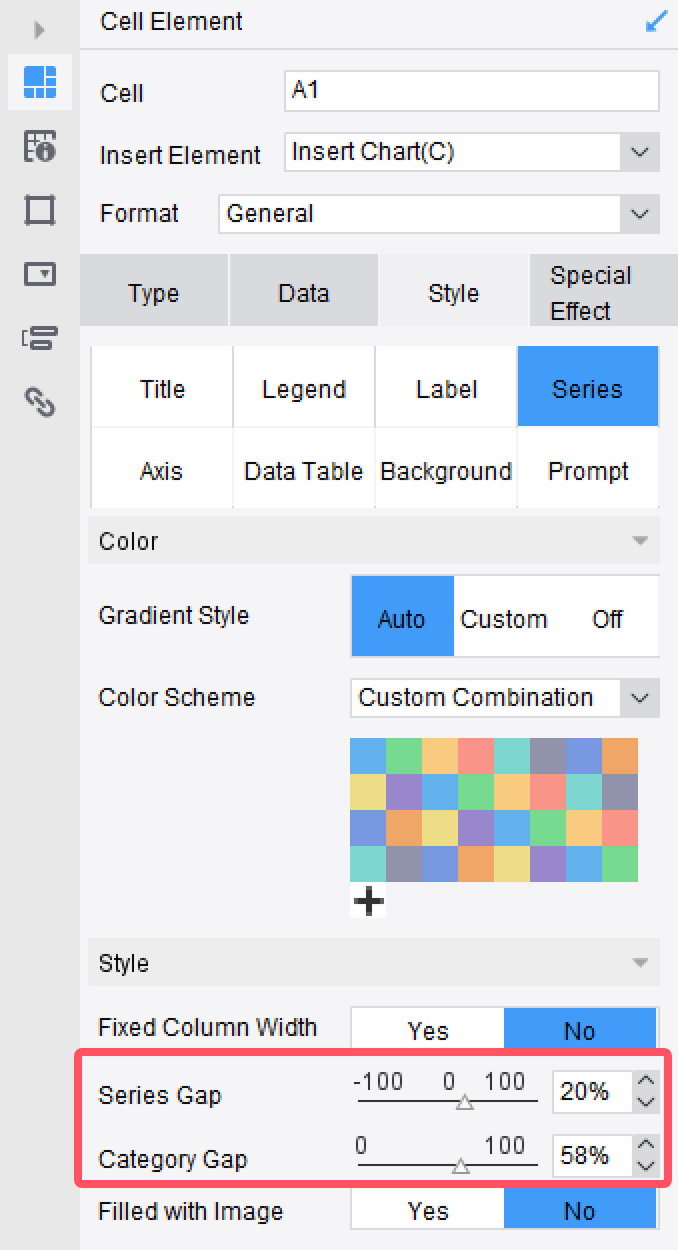Click the Series Gap slider handle
Image resolution: width=678 pixels, height=1250 pixels.
click(x=464, y=1103)
